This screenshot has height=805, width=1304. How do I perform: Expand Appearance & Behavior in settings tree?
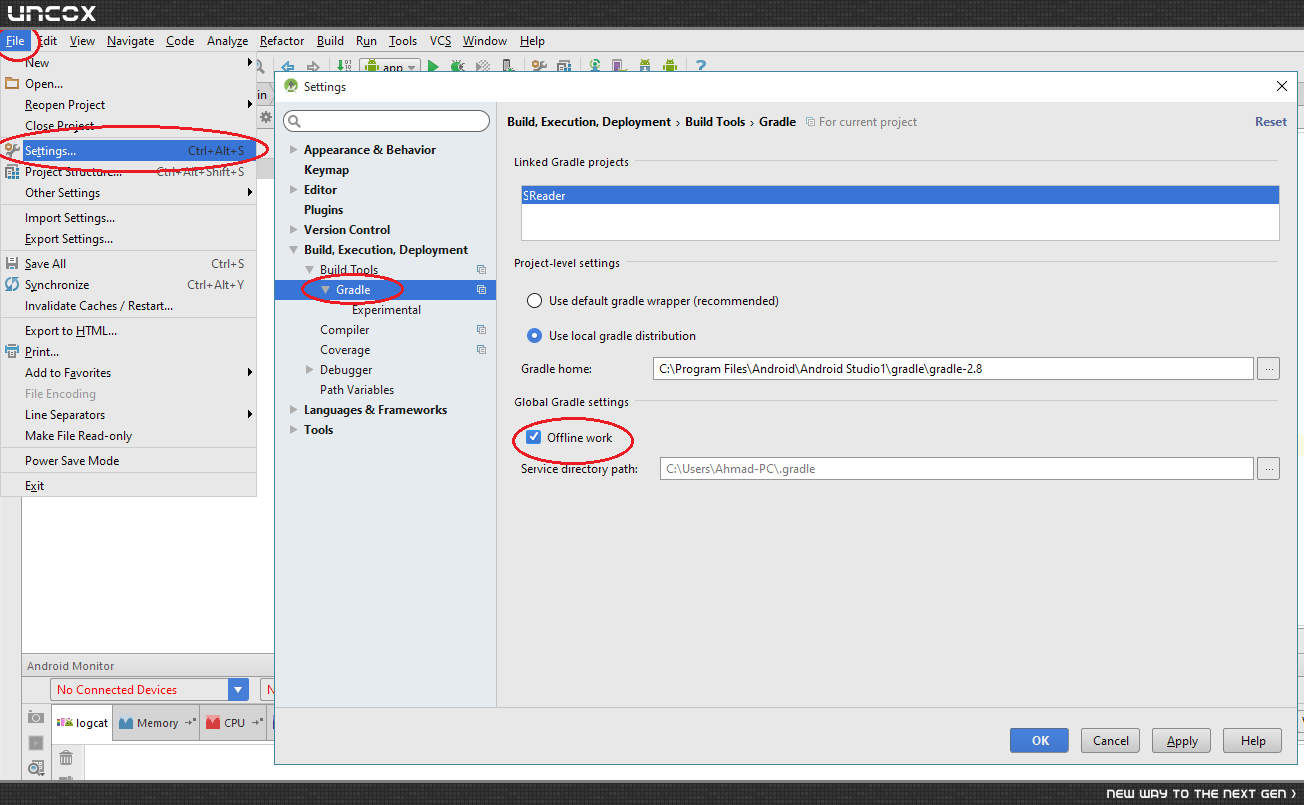(294, 150)
